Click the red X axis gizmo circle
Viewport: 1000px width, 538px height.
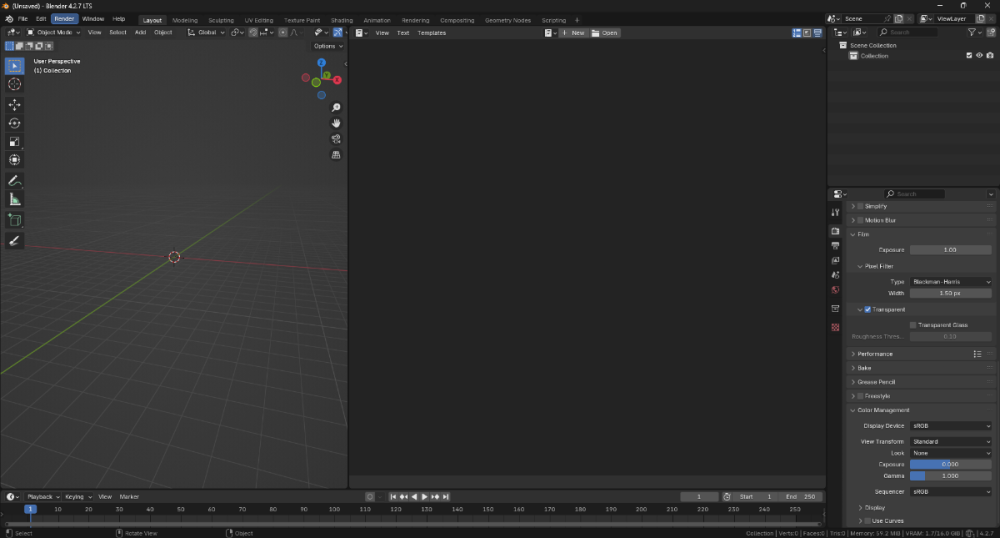337,80
